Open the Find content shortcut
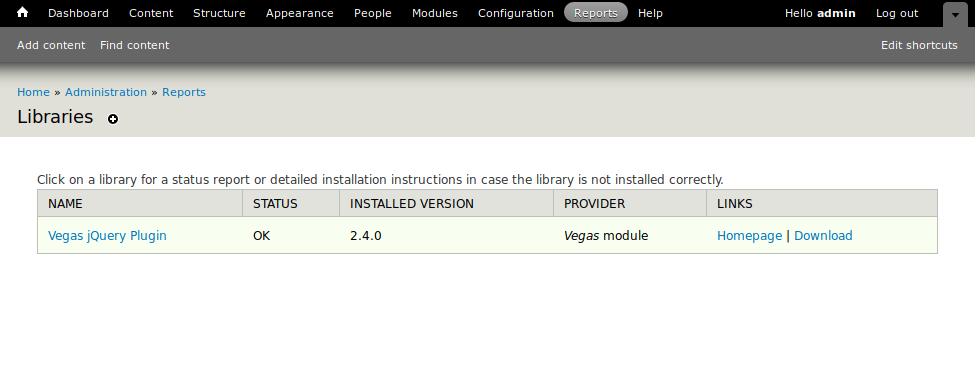The height and width of the screenshot is (378, 975). click(x=134, y=45)
